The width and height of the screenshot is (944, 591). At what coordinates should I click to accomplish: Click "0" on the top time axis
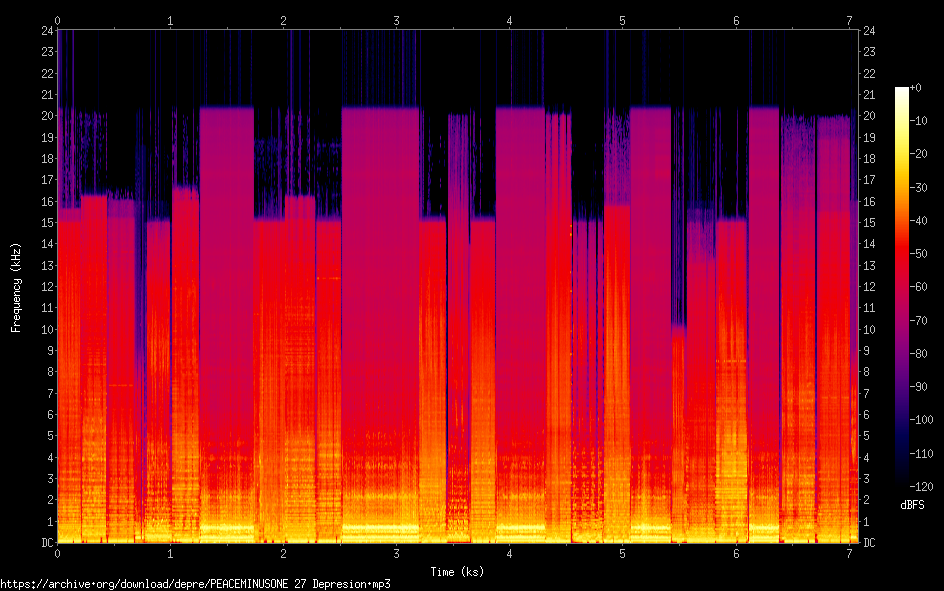[57, 21]
